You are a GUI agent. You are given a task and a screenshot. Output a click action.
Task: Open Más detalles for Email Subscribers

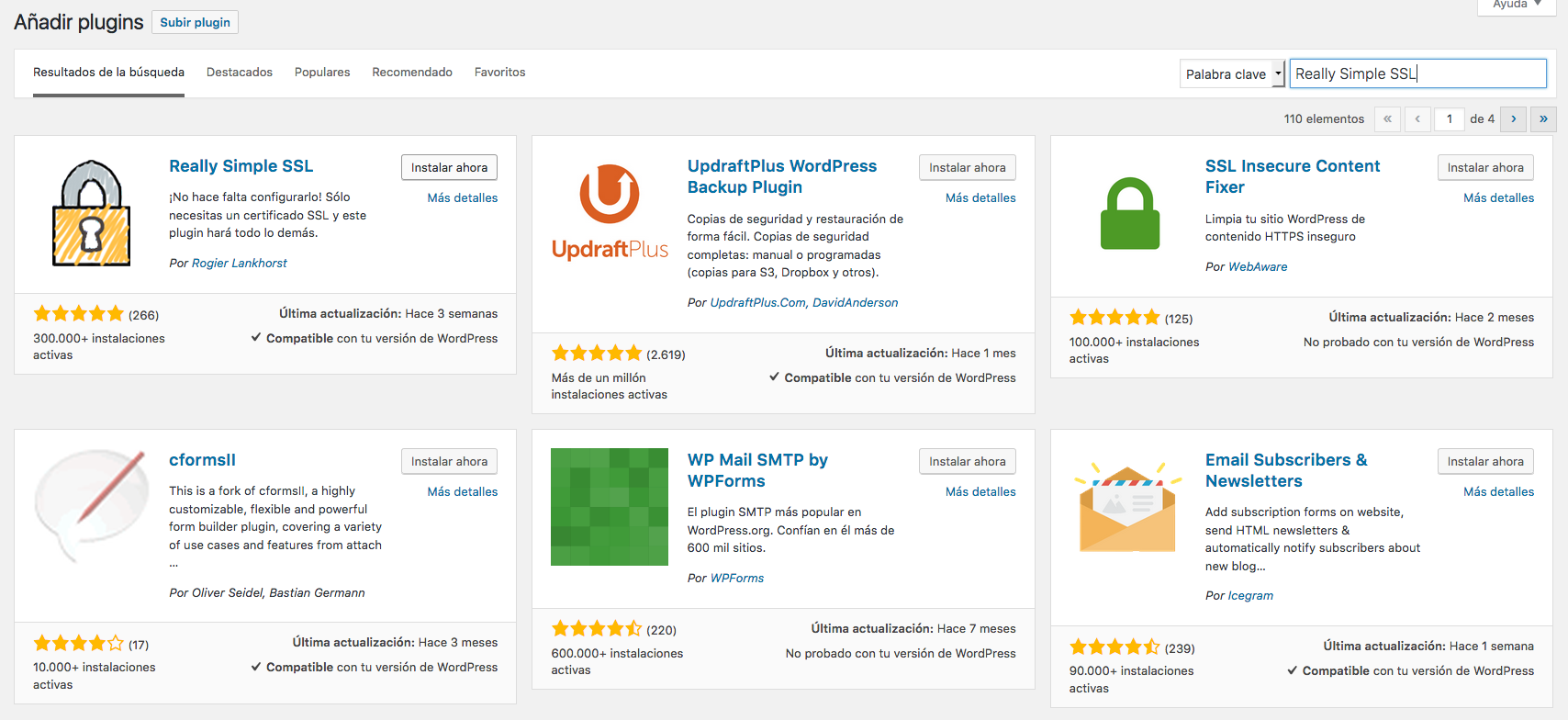tap(1499, 491)
